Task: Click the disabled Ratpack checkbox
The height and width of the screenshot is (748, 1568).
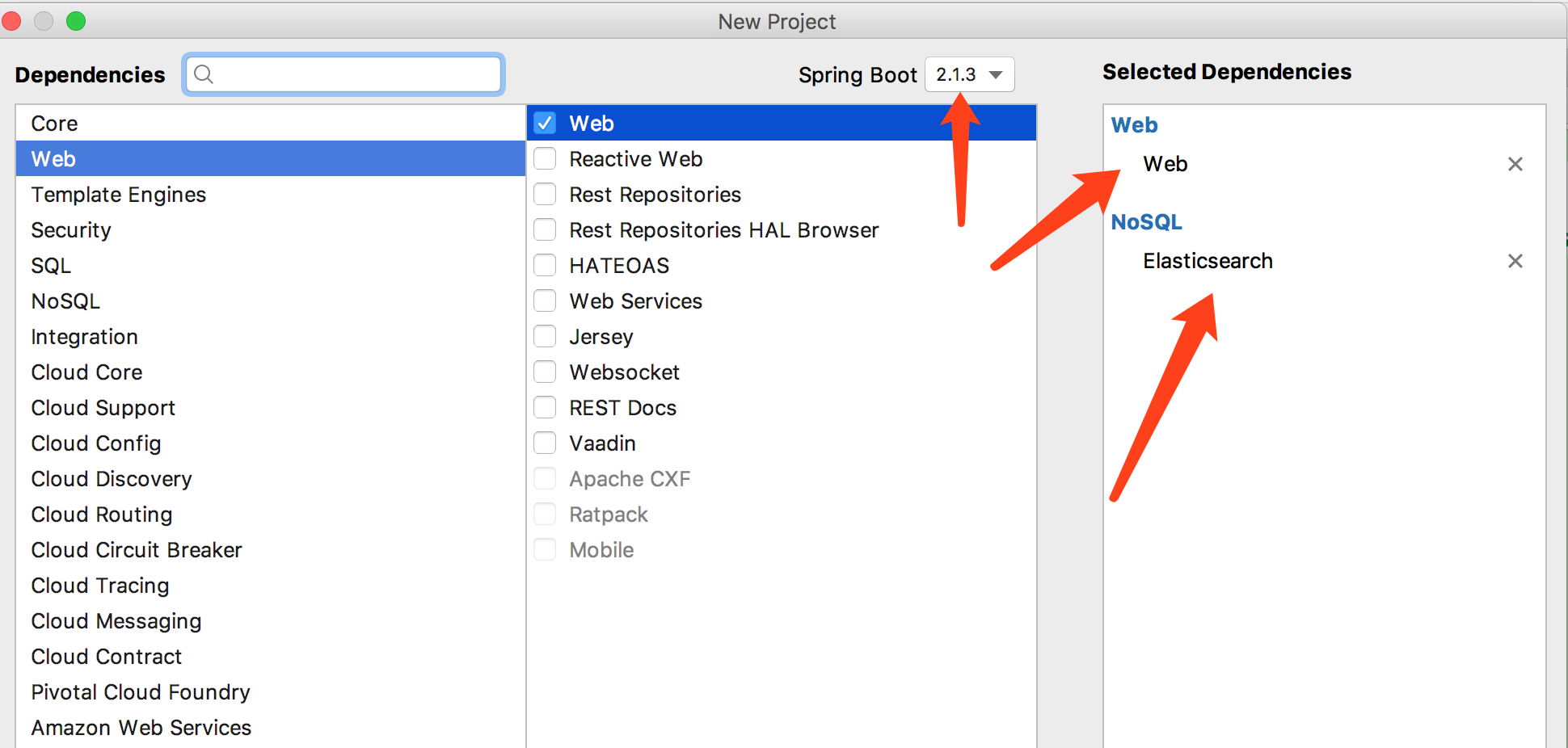Action: pyautogui.click(x=545, y=514)
